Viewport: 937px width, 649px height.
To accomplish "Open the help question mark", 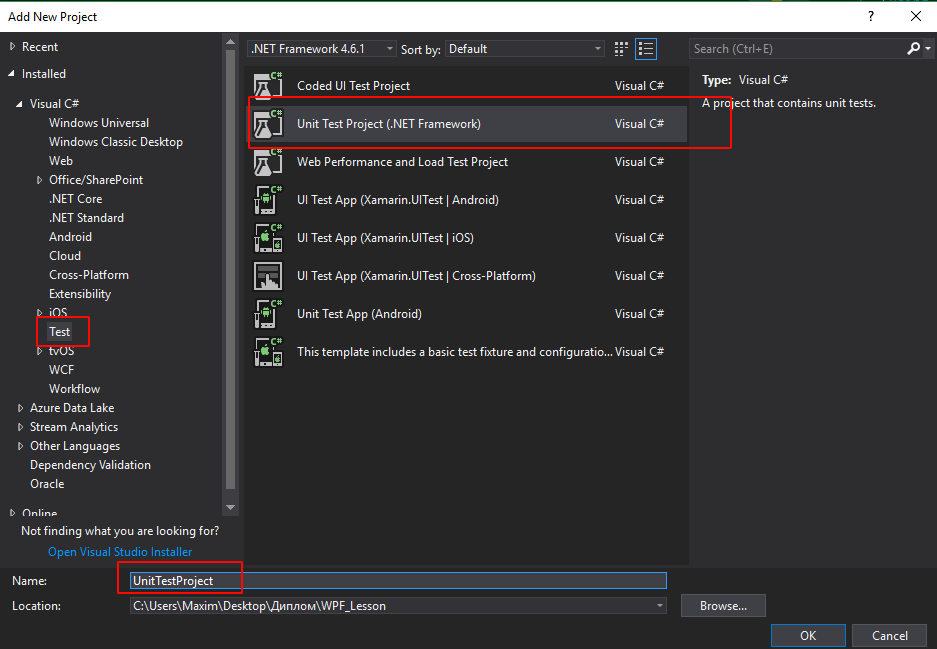I will point(871,16).
